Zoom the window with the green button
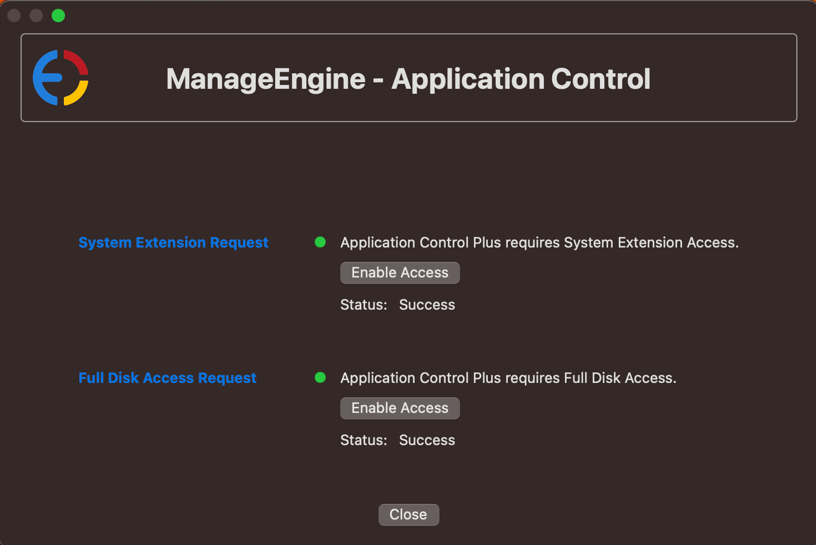This screenshot has width=816, height=545. [58, 15]
